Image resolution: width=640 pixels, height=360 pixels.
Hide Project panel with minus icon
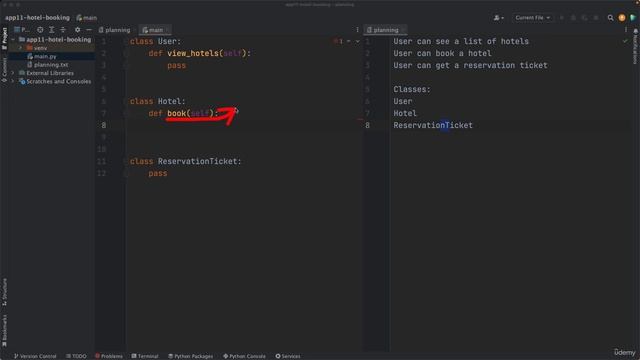click(89, 30)
